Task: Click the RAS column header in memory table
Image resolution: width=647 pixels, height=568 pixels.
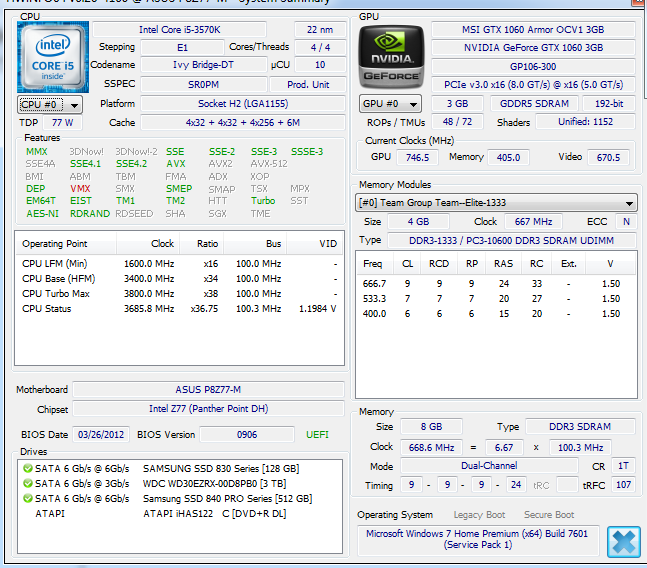Action: [x=503, y=264]
